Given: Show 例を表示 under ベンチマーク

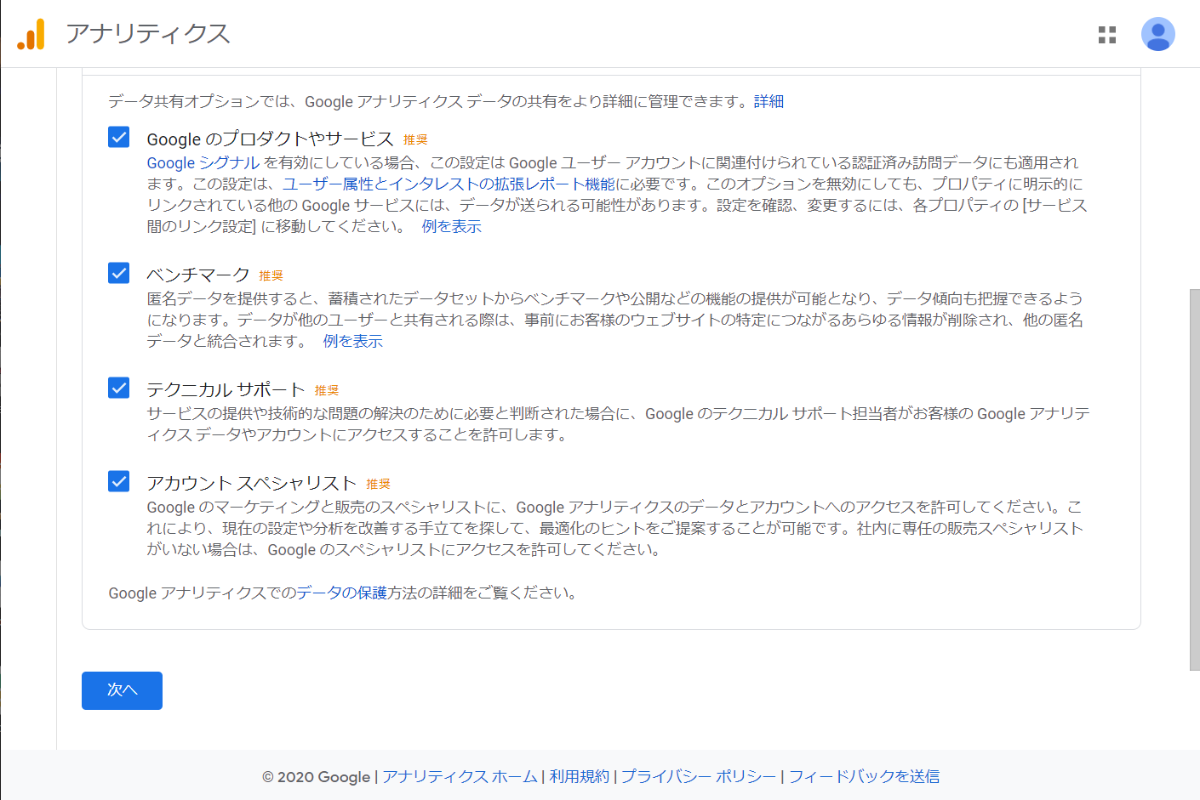Looking at the screenshot, I should tap(352, 341).
